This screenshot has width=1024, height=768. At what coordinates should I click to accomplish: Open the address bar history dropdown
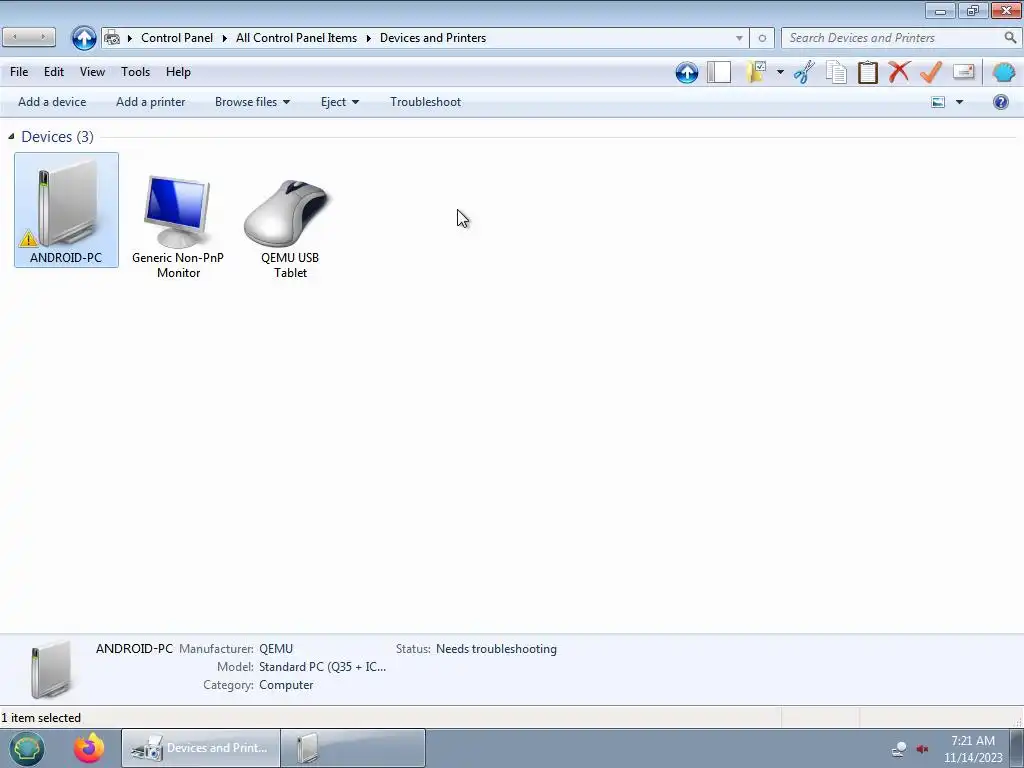[739, 38]
